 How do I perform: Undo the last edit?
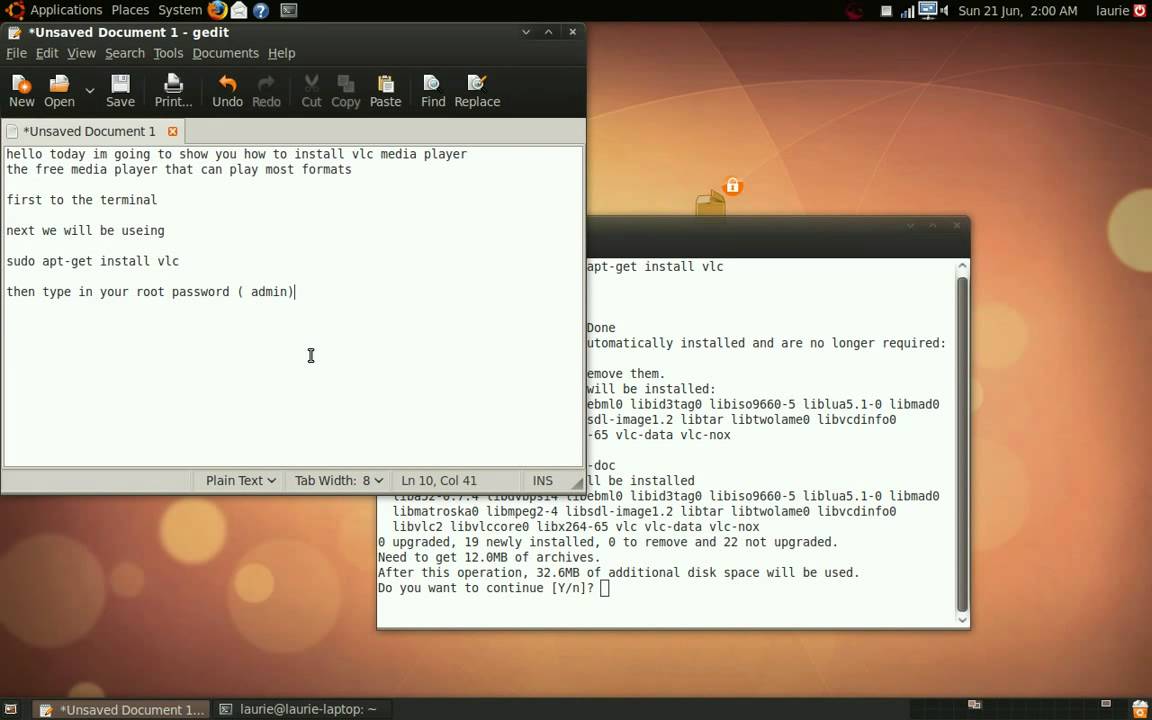(x=227, y=91)
